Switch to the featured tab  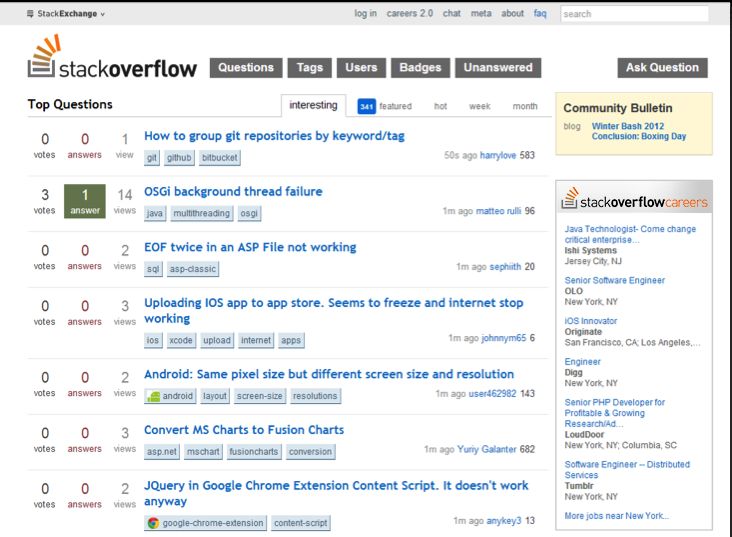tap(395, 106)
